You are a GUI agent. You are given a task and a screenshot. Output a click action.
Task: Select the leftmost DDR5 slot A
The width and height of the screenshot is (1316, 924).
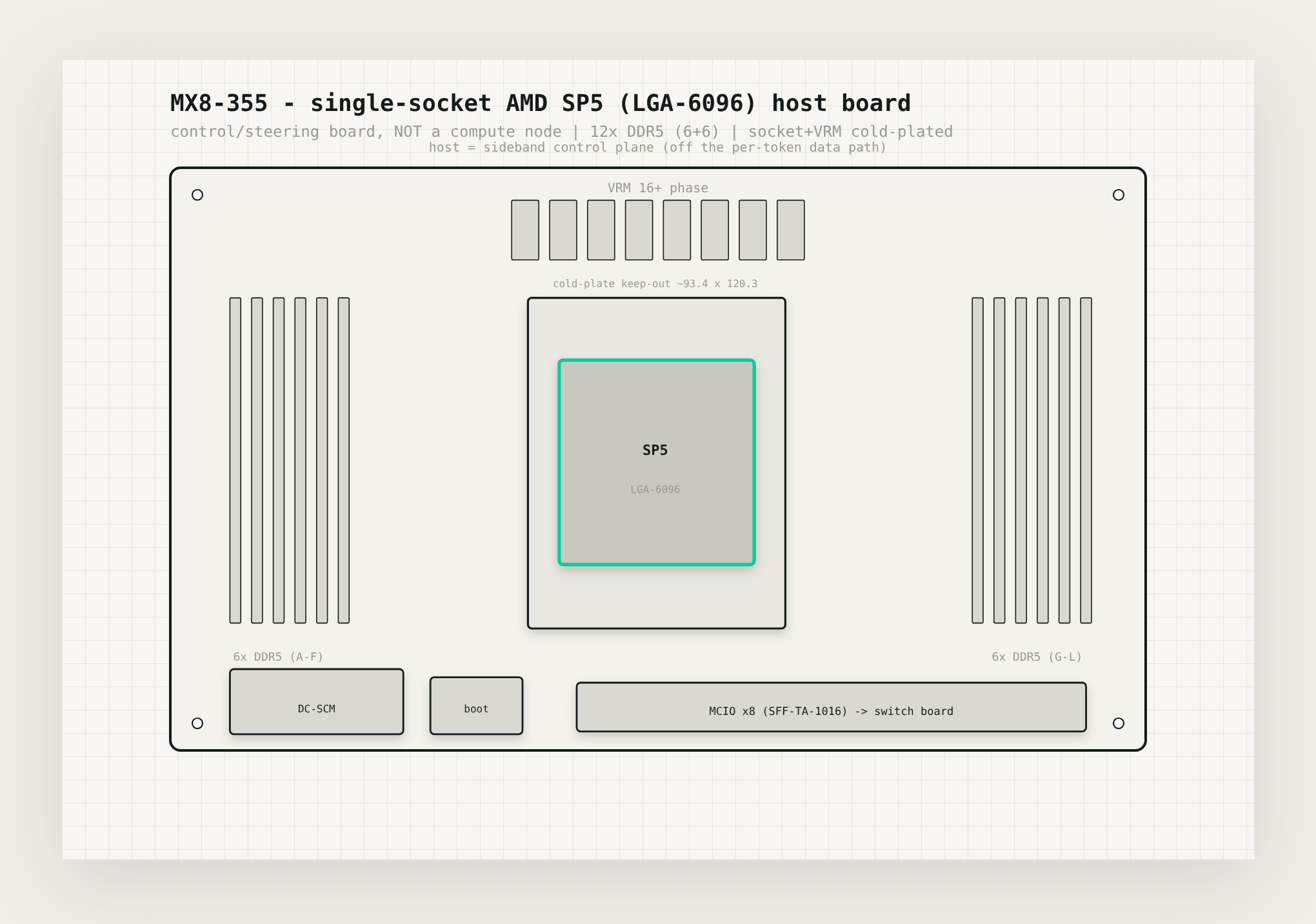[235, 460]
